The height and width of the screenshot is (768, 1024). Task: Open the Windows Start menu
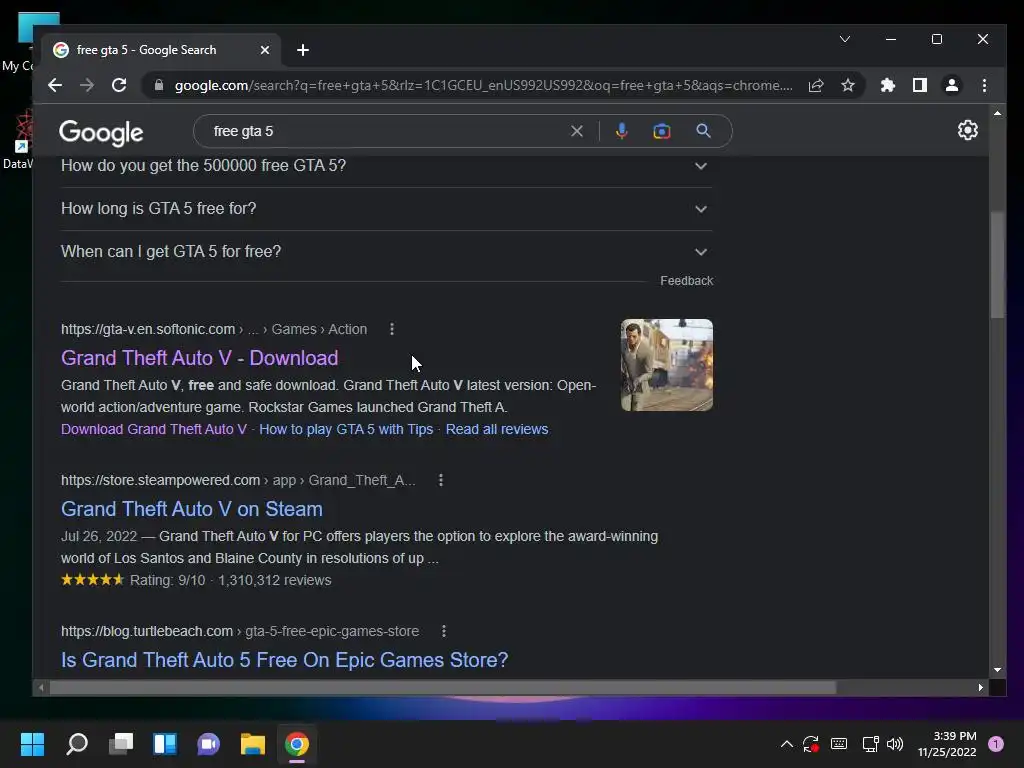coord(32,744)
